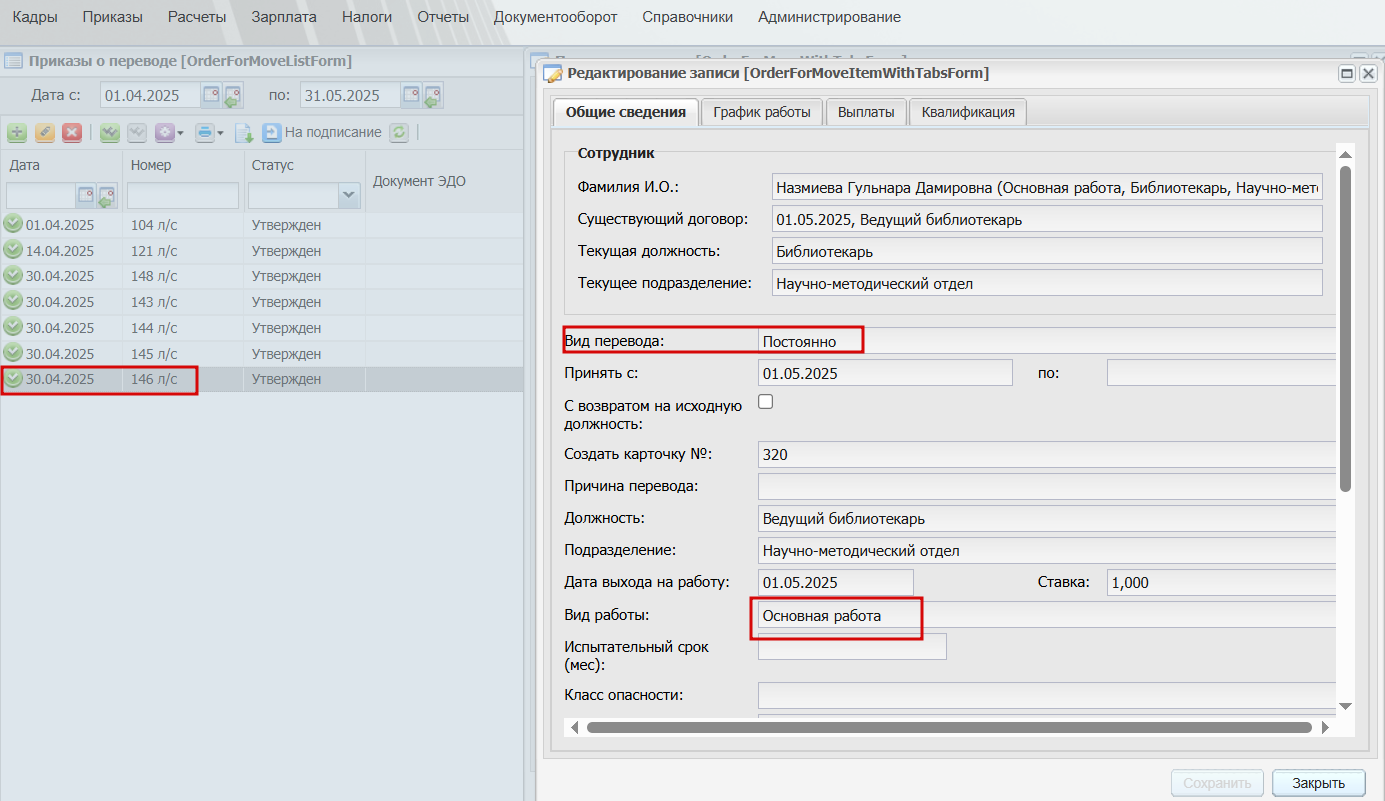Open the "Вид перевода" field
The width and height of the screenshot is (1385, 801).
pos(1046,341)
